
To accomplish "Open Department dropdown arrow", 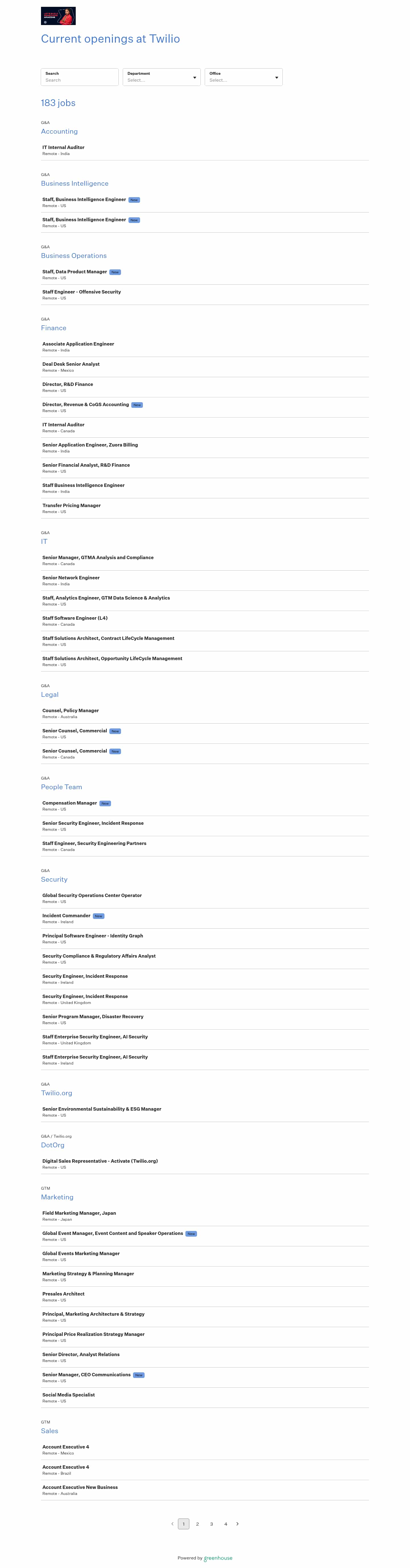I will click(x=194, y=77).
